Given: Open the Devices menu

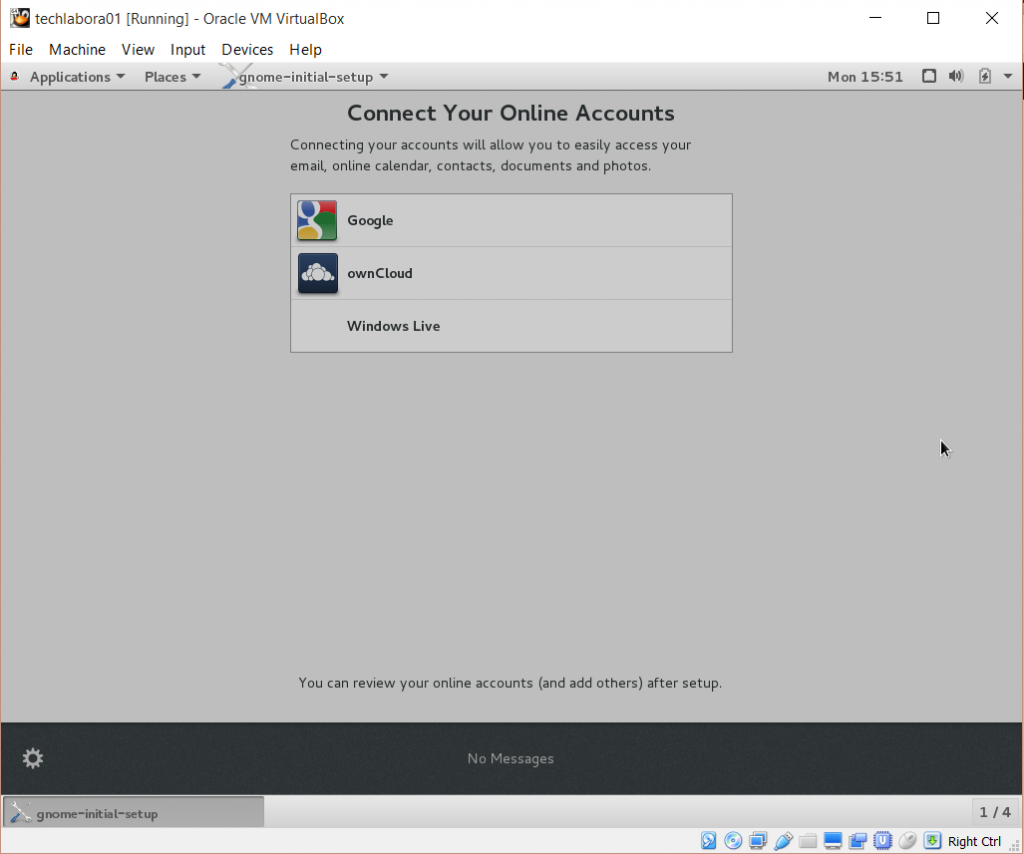Looking at the screenshot, I should (x=247, y=49).
